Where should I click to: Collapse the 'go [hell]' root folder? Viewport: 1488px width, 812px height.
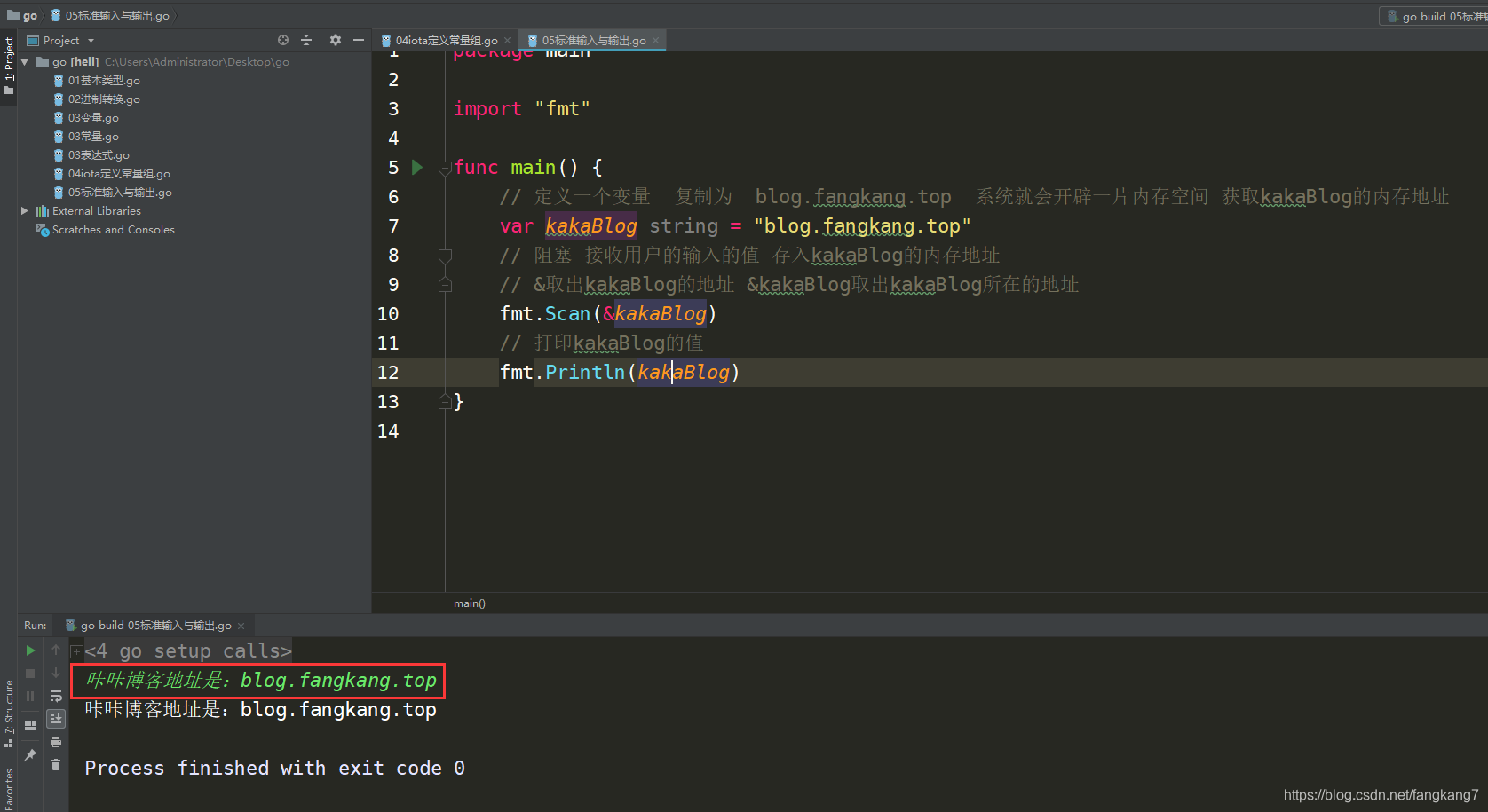pos(25,62)
